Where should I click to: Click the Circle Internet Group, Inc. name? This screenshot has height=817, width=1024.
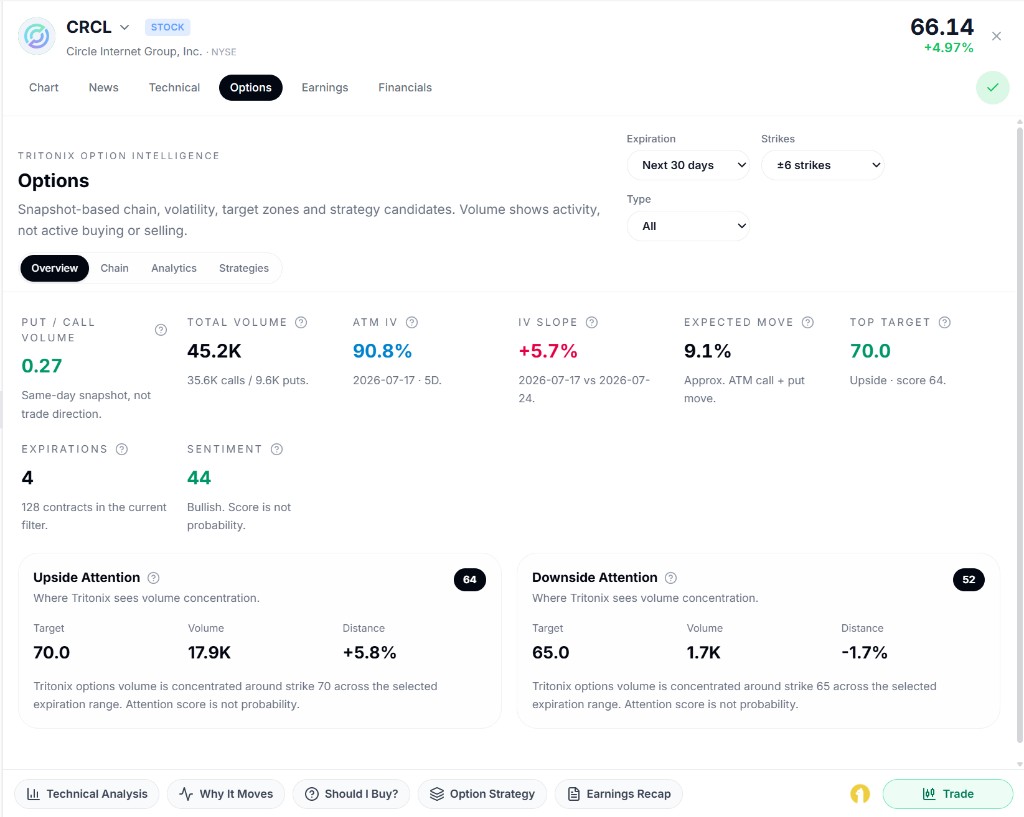pos(134,52)
